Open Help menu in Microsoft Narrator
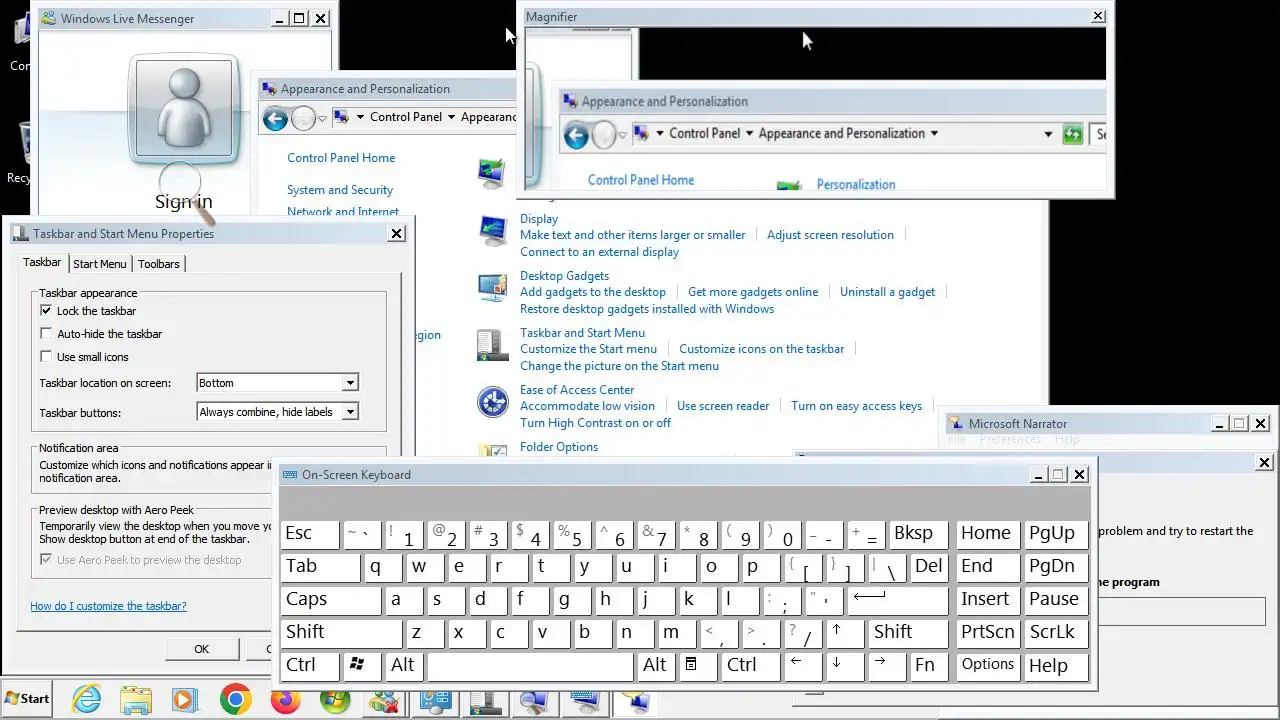This screenshot has height=720, width=1280. [1067, 439]
